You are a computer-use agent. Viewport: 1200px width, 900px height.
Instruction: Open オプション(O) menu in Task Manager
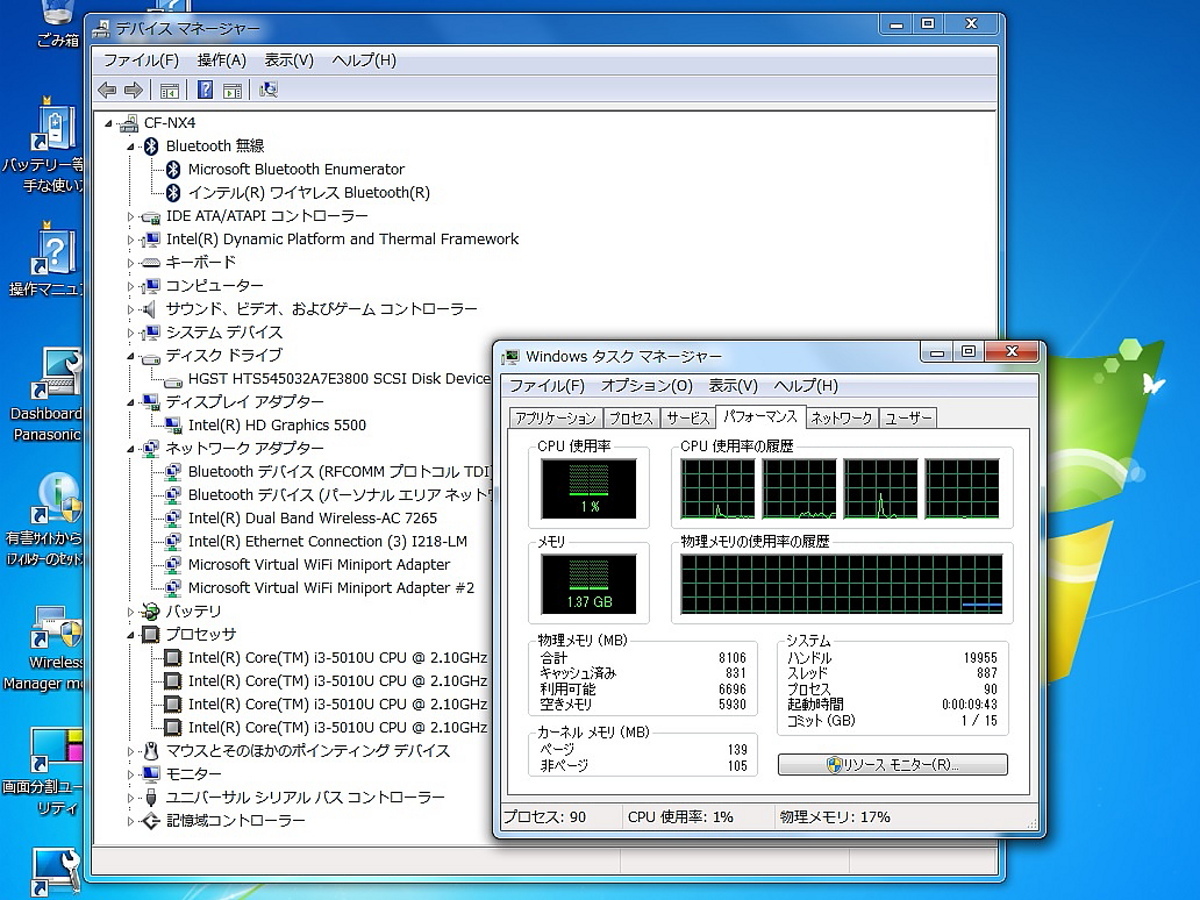646,386
